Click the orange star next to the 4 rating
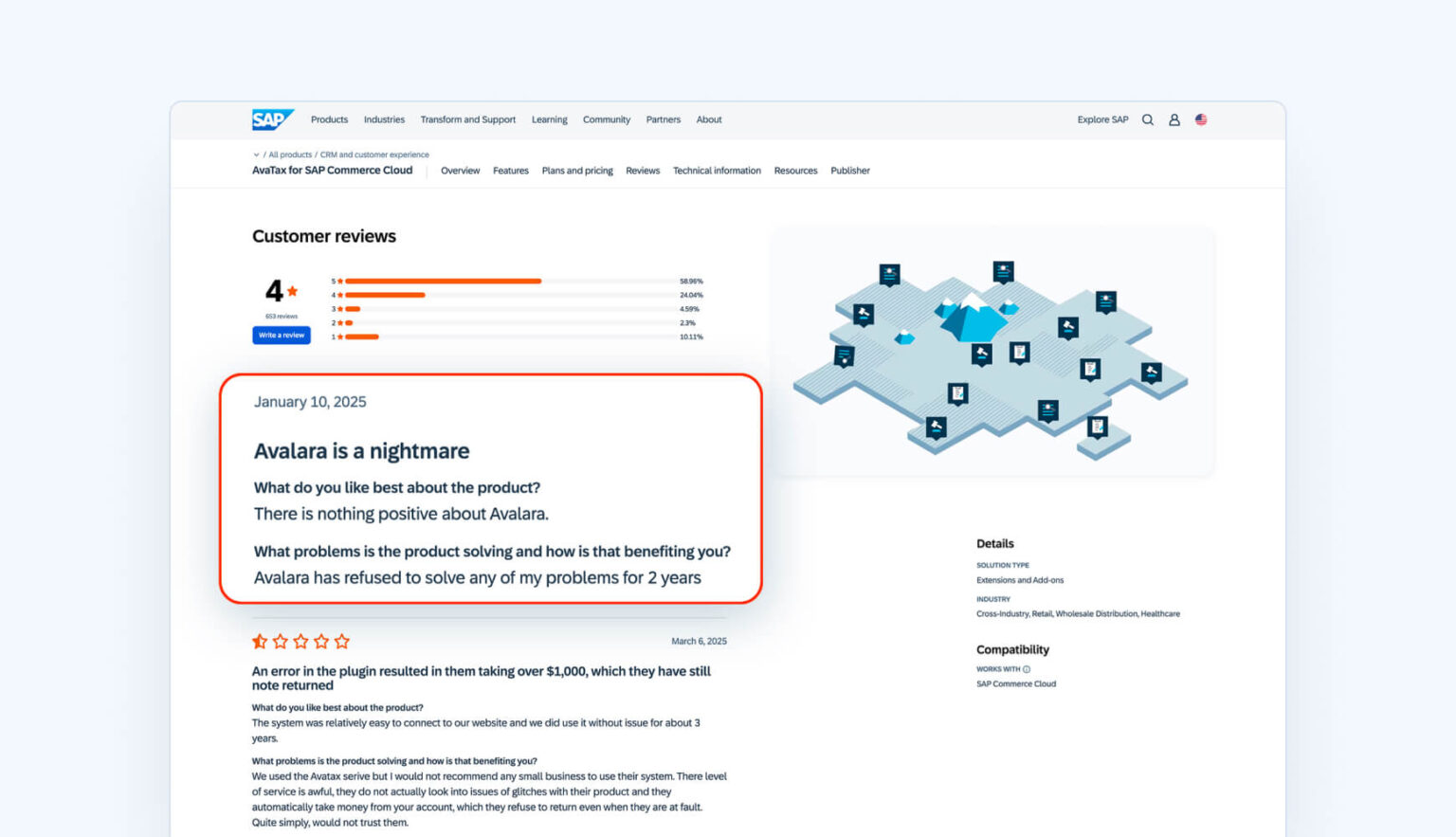 pyautogui.click(x=293, y=289)
